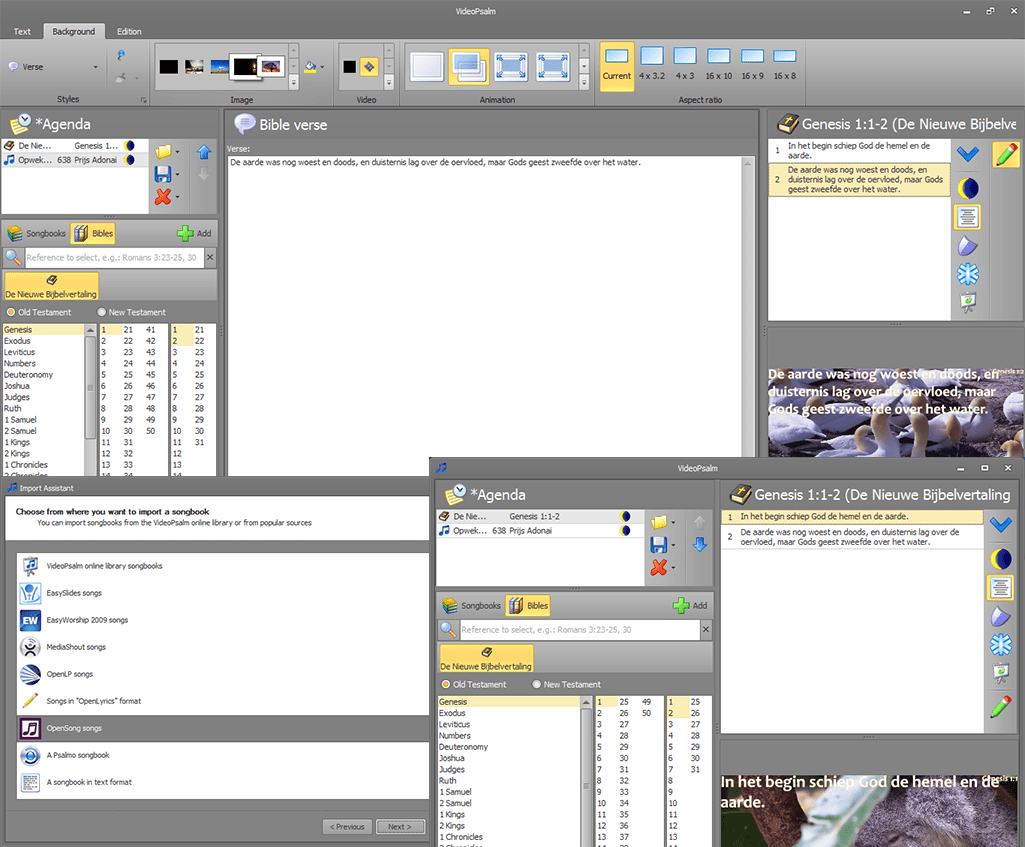1025x847 pixels.
Task: Toggle black screen moon in second window verse panel
Action: (x=1001, y=559)
